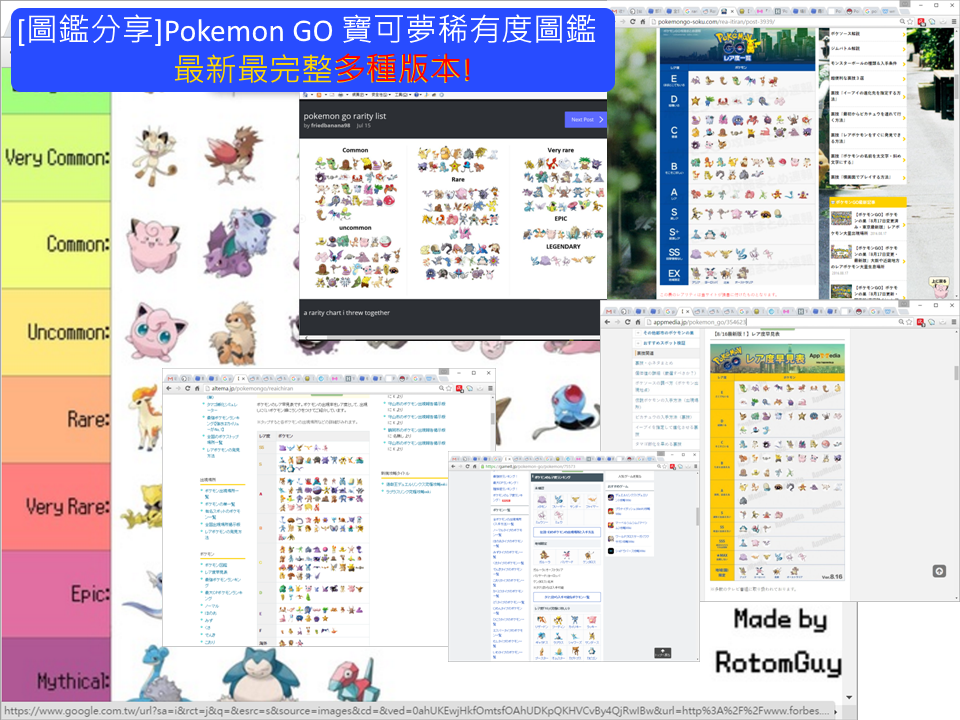Close the active tab in altema.jp window
The width and height of the screenshot is (960, 720).
(x=243, y=379)
